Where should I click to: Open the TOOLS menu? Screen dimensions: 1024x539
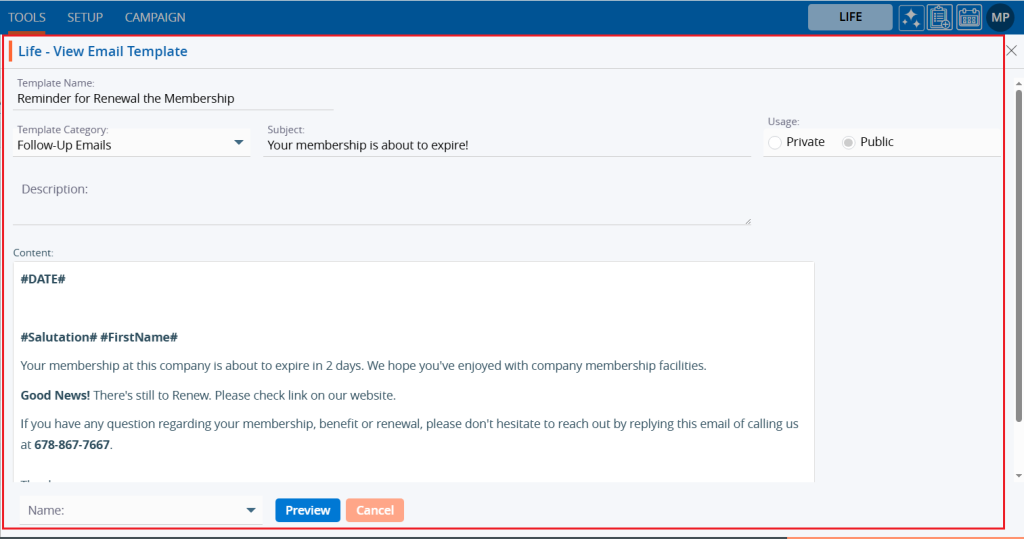(27, 17)
